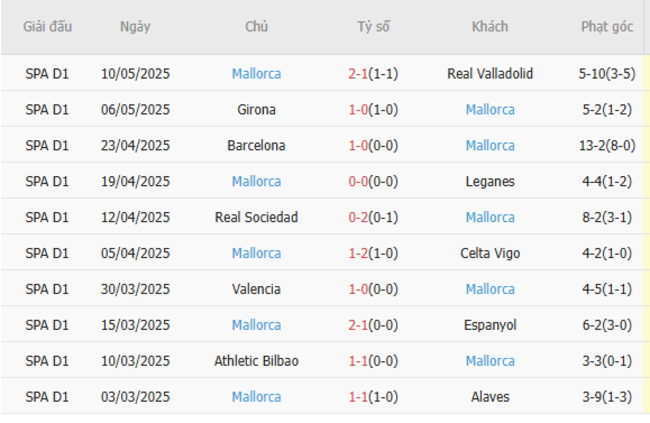
Task: Select the Valencia home team
Action: click(x=256, y=290)
